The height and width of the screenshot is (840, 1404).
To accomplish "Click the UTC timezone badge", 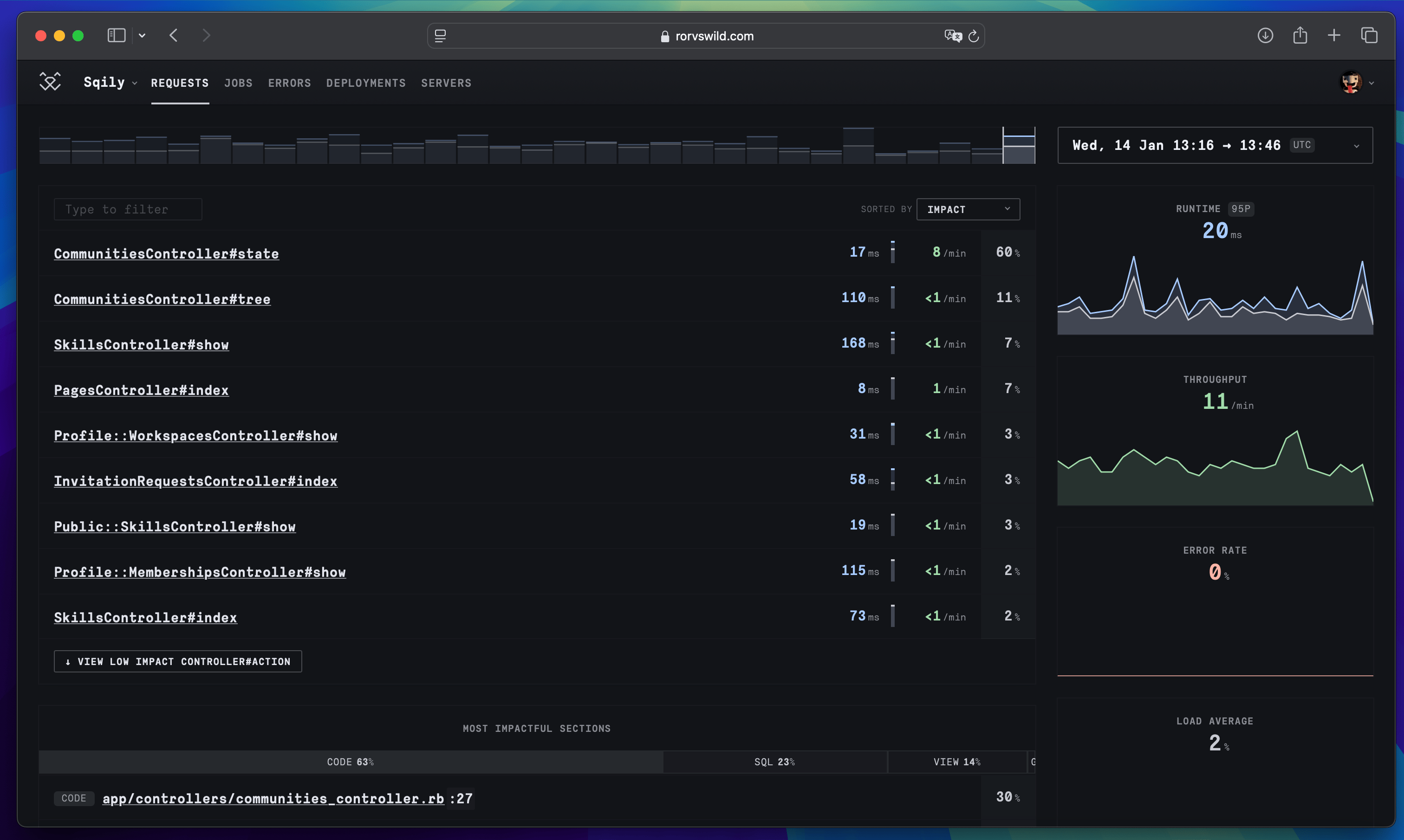I will coord(1301,145).
